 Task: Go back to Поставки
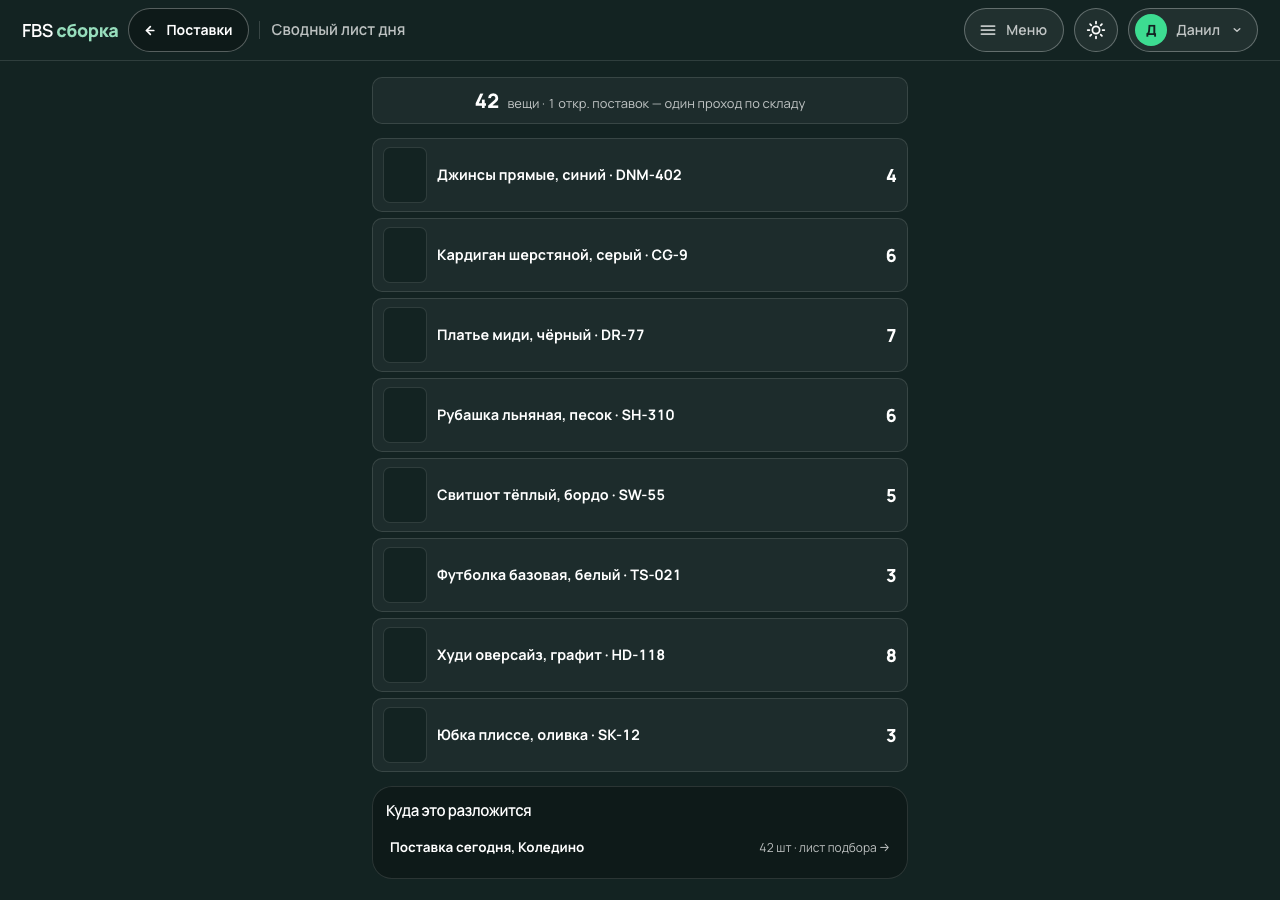pyautogui.click(x=188, y=30)
